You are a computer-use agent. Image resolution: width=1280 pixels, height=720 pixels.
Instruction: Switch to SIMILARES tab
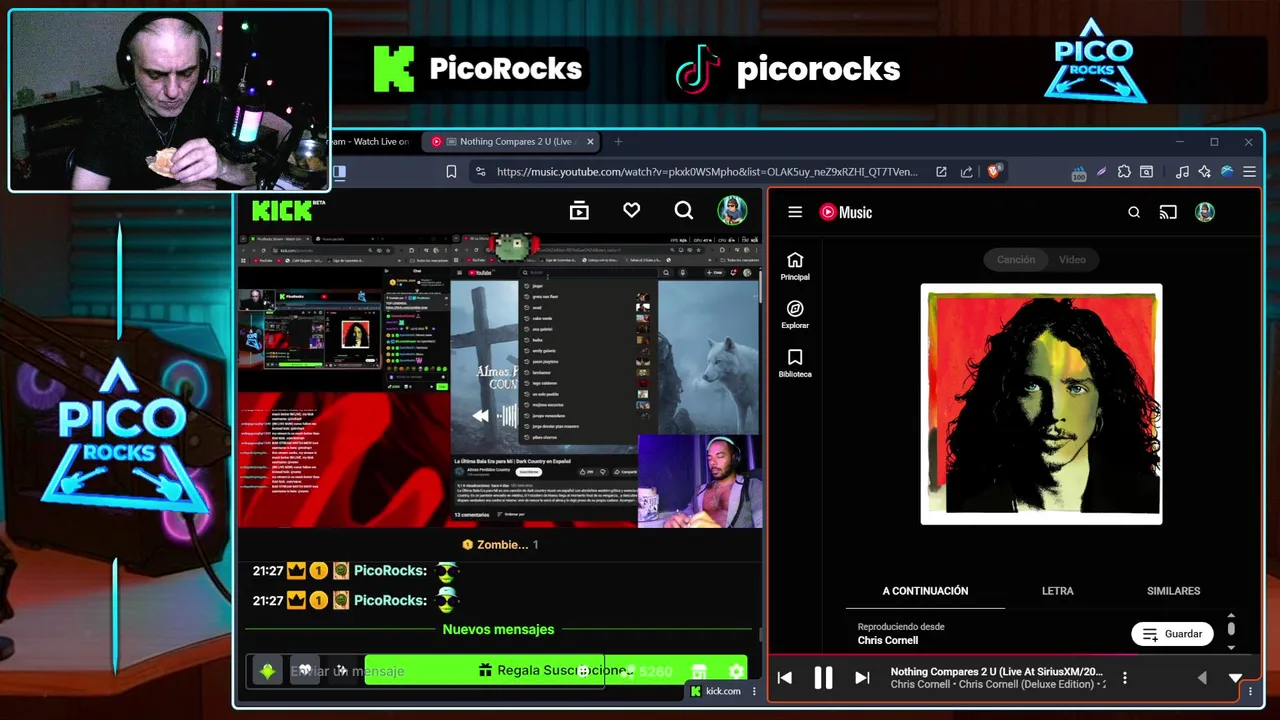(1173, 591)
